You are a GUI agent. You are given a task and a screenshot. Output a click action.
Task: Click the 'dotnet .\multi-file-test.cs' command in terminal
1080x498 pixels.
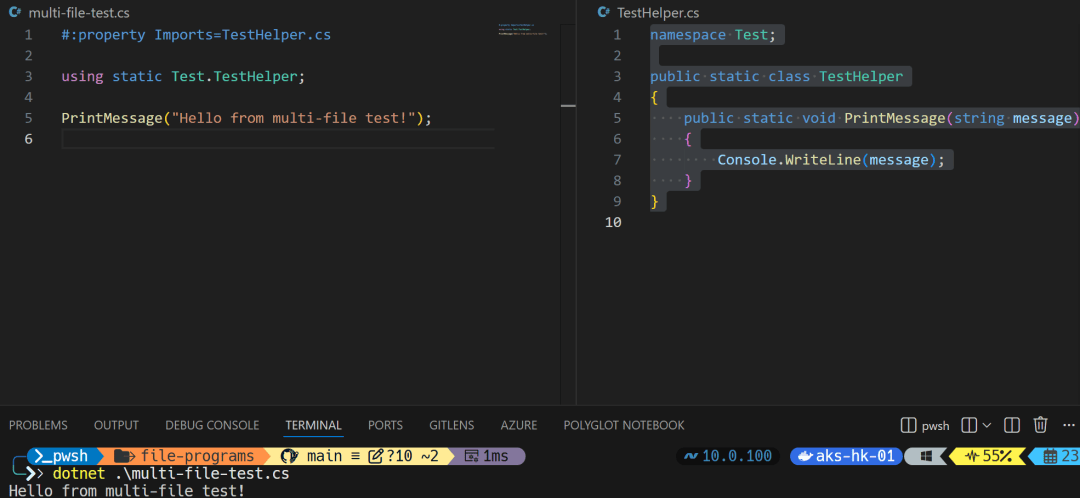pyautogui.click(x=171, y=474)
